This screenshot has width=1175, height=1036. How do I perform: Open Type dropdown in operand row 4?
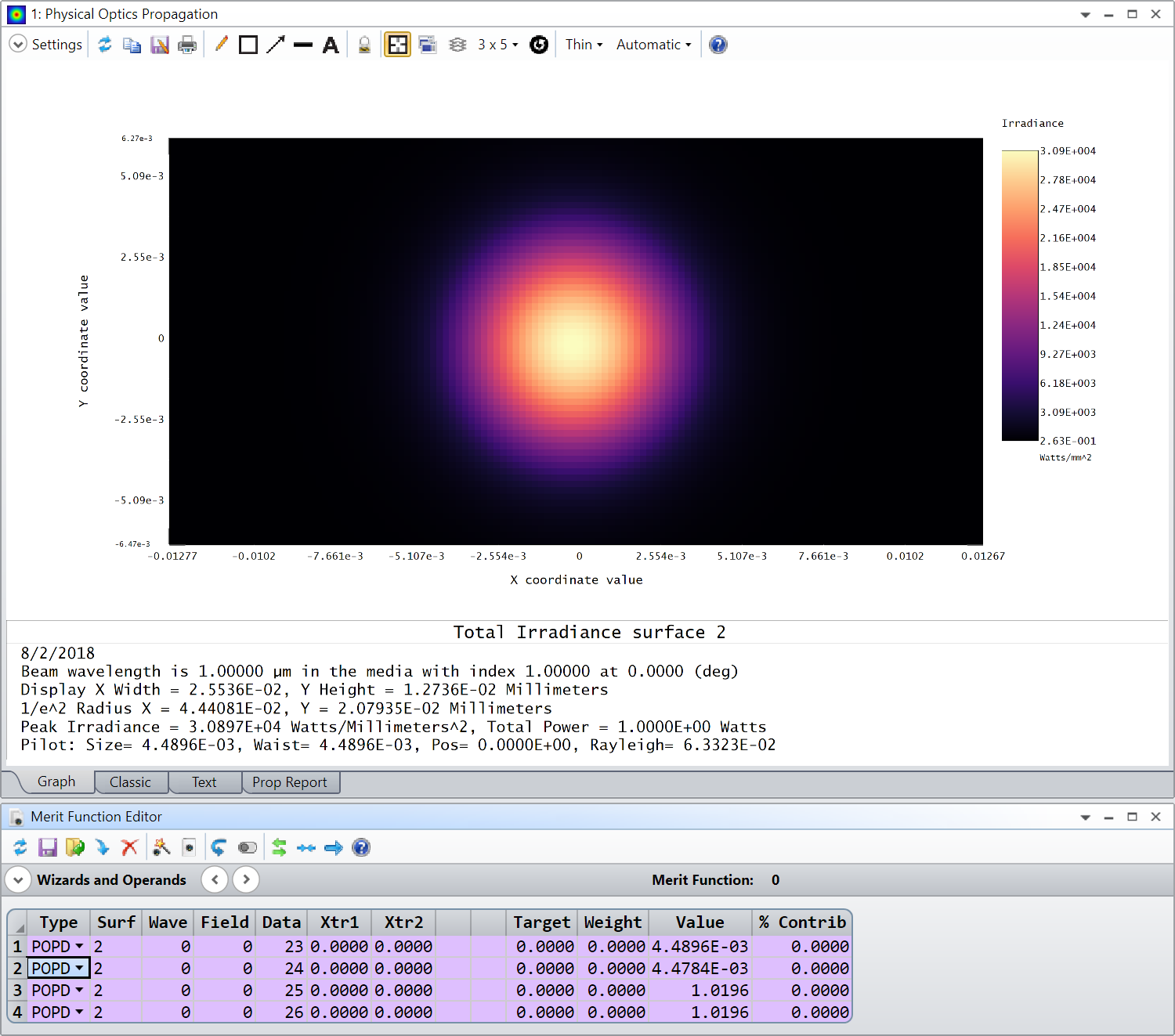click(x=79, y=1013)
